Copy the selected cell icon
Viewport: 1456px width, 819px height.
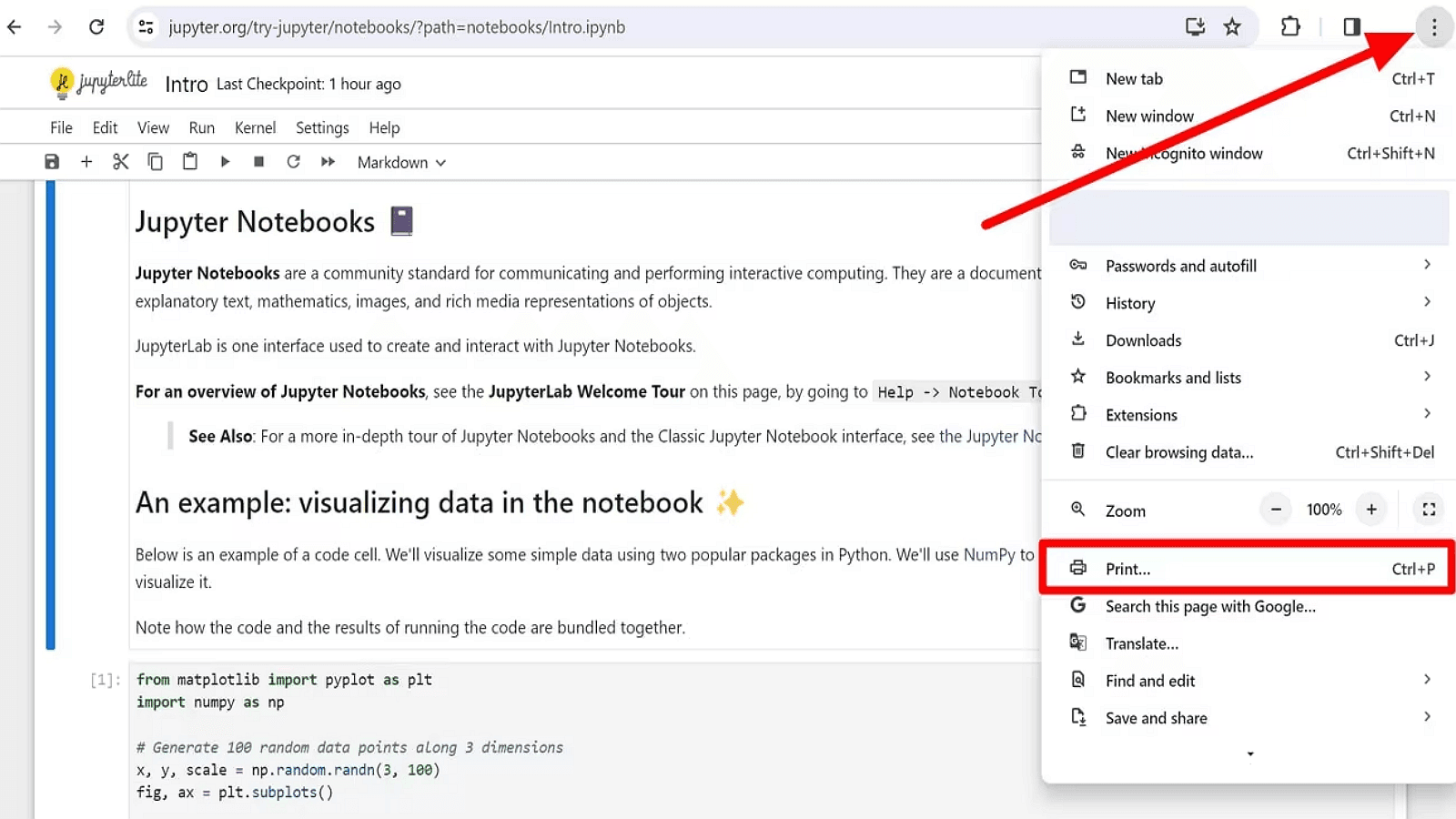click(x=156, y=162)
